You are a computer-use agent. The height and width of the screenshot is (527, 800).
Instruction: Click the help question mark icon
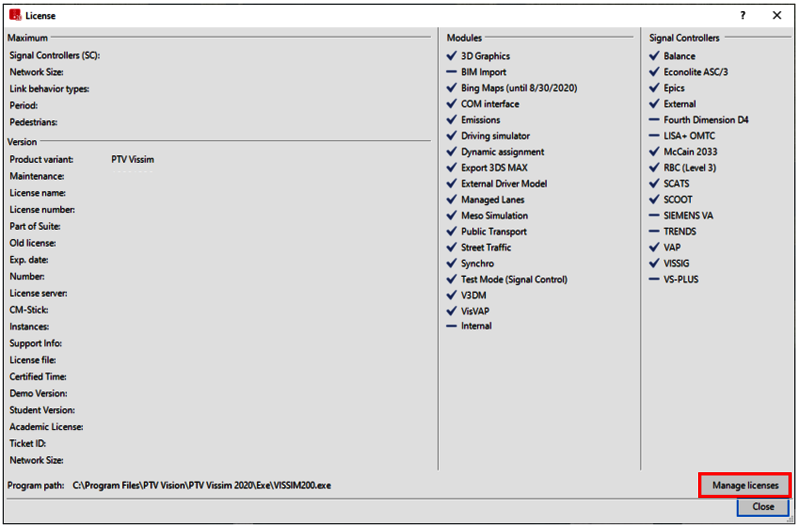(x=742, y=16)
